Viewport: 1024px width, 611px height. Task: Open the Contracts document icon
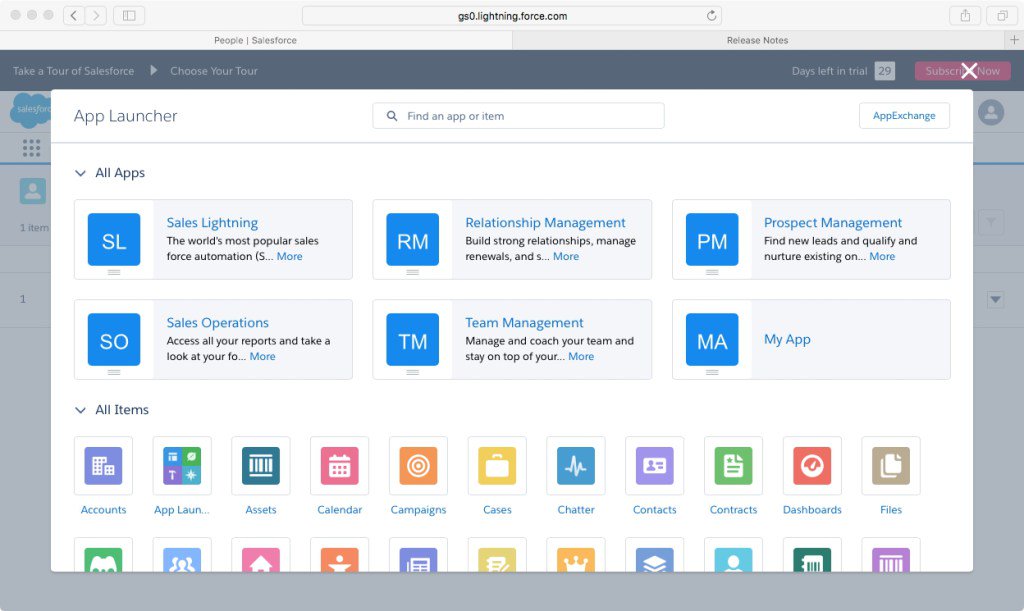pos(733,465)
